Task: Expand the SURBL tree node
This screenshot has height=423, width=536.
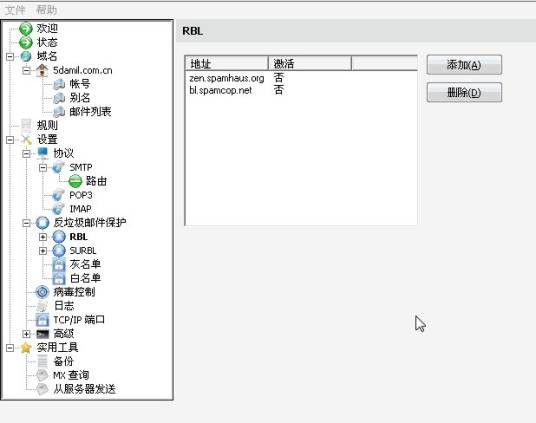Action: point(43,251)
